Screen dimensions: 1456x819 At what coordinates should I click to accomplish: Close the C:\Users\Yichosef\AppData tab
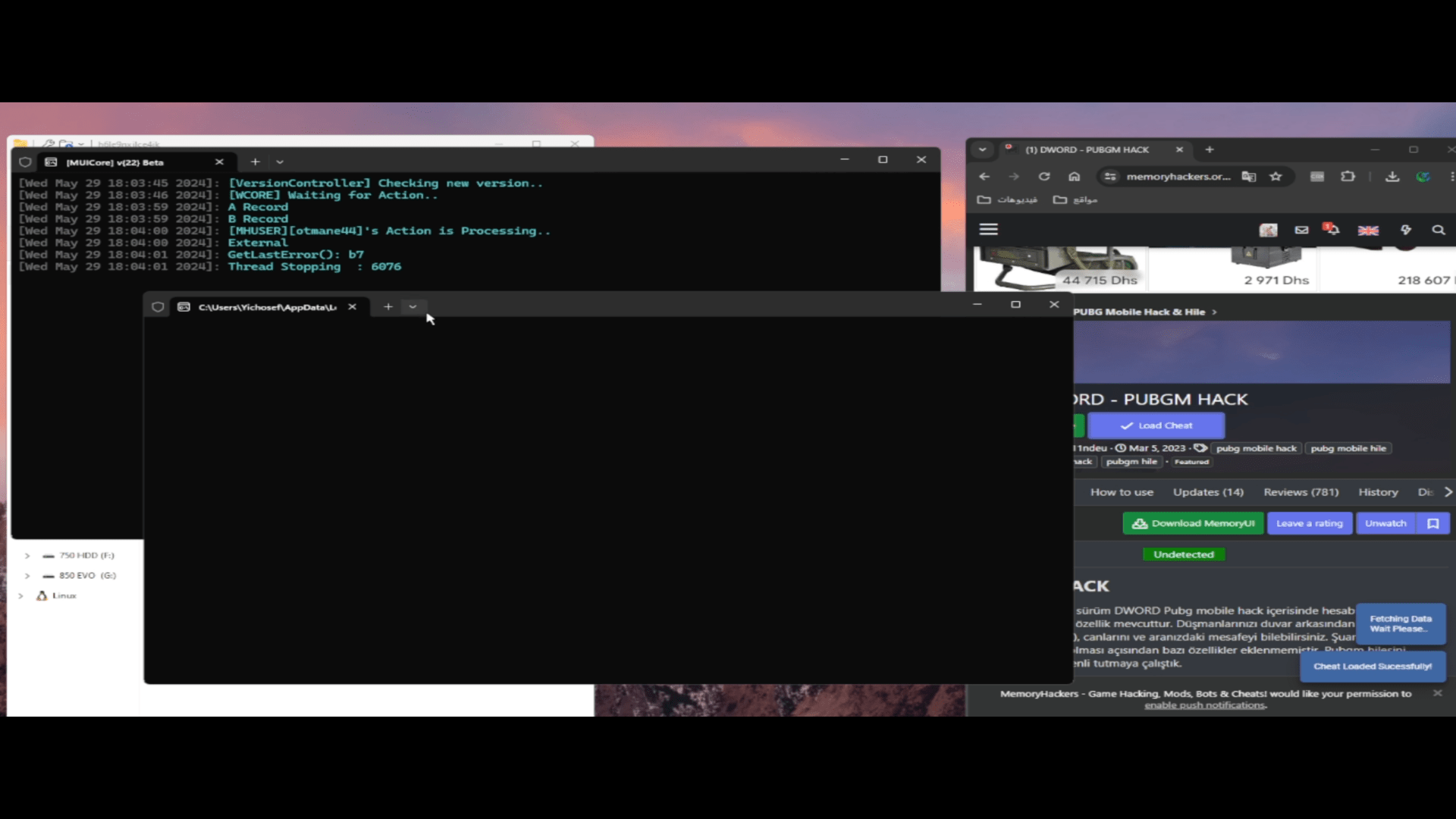pos(352,306)
